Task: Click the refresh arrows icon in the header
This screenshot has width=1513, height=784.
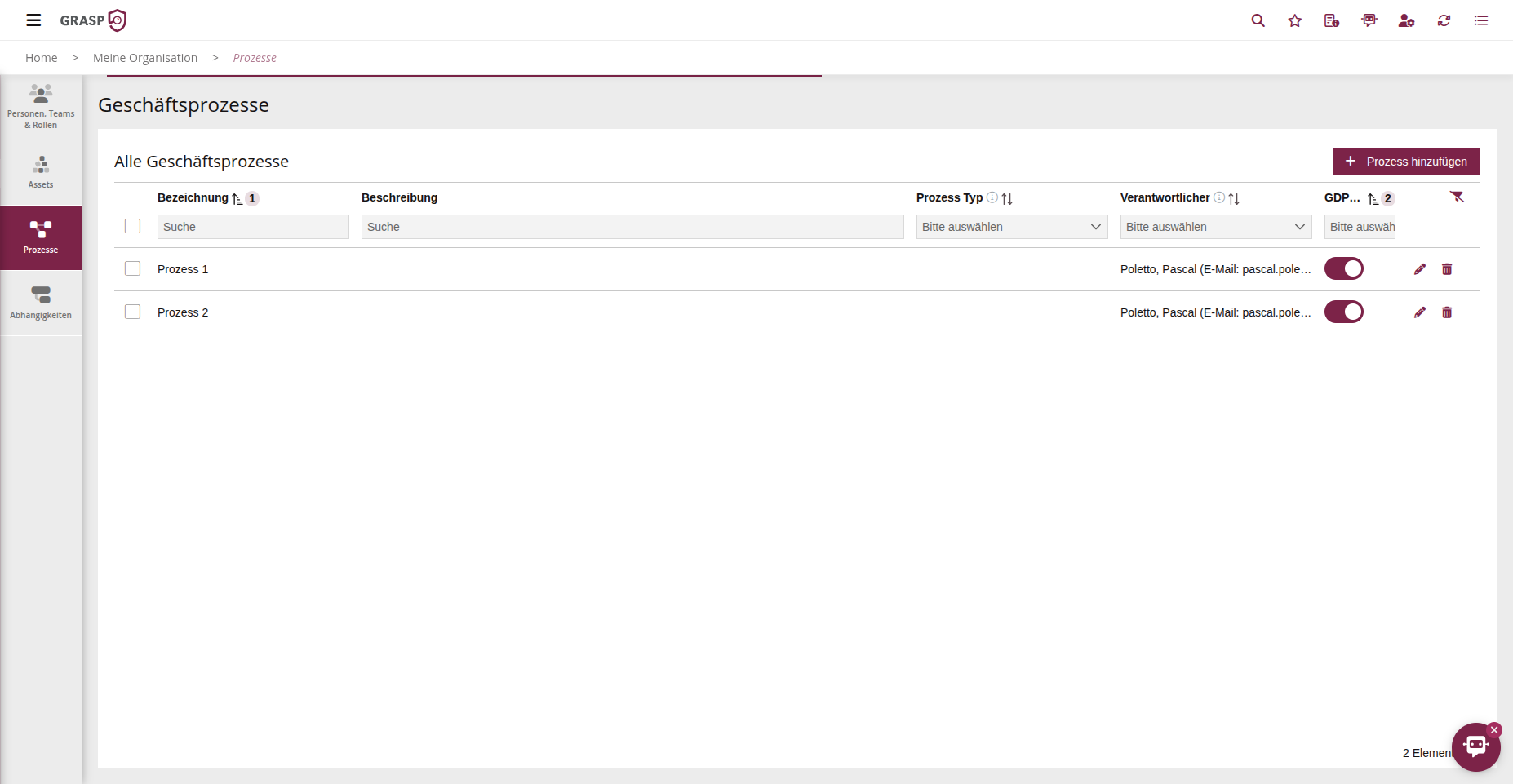Action: (1444, 20)
